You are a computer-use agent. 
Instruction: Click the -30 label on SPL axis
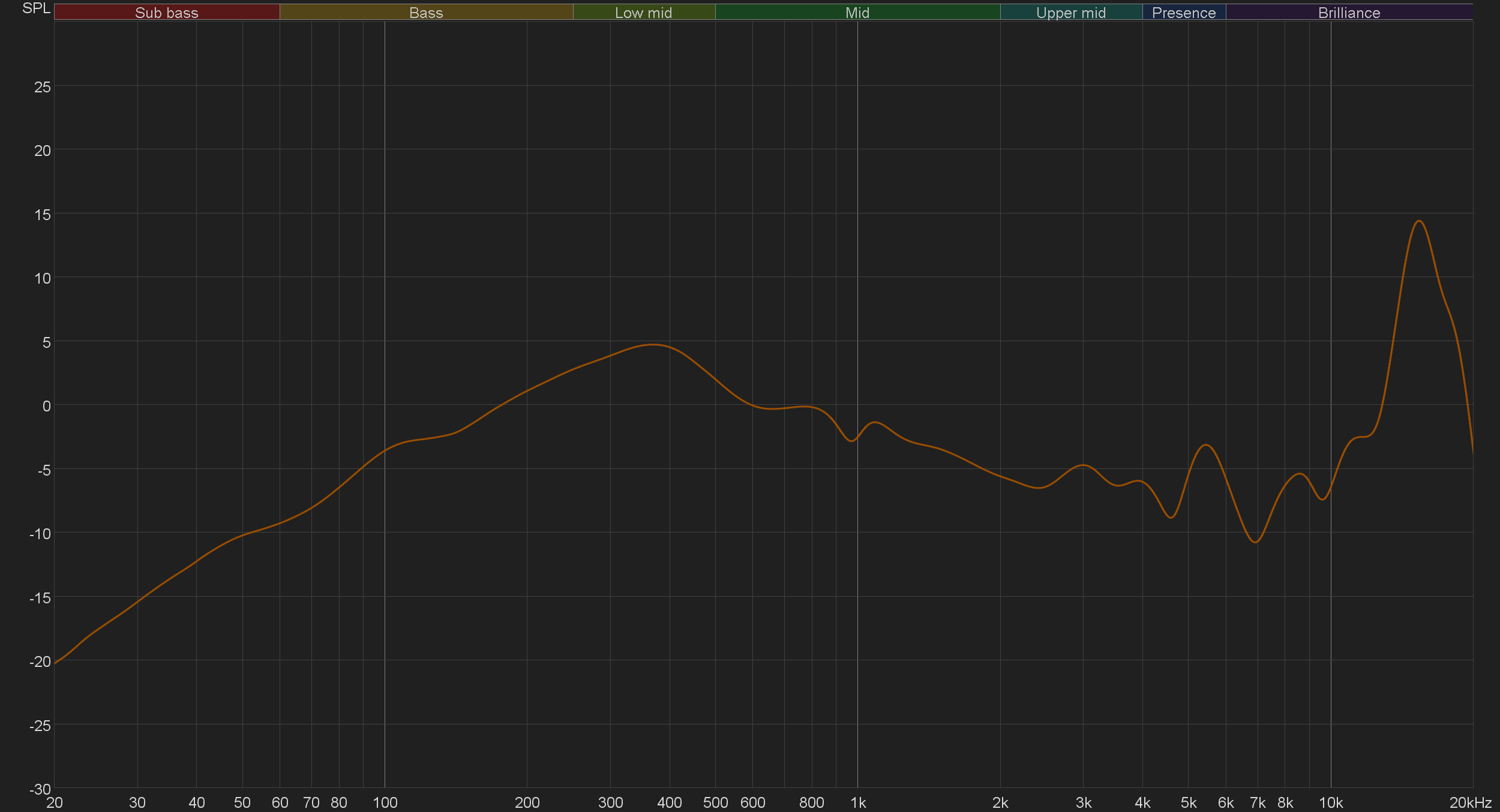pyautogui.click(x=40, y=789)
